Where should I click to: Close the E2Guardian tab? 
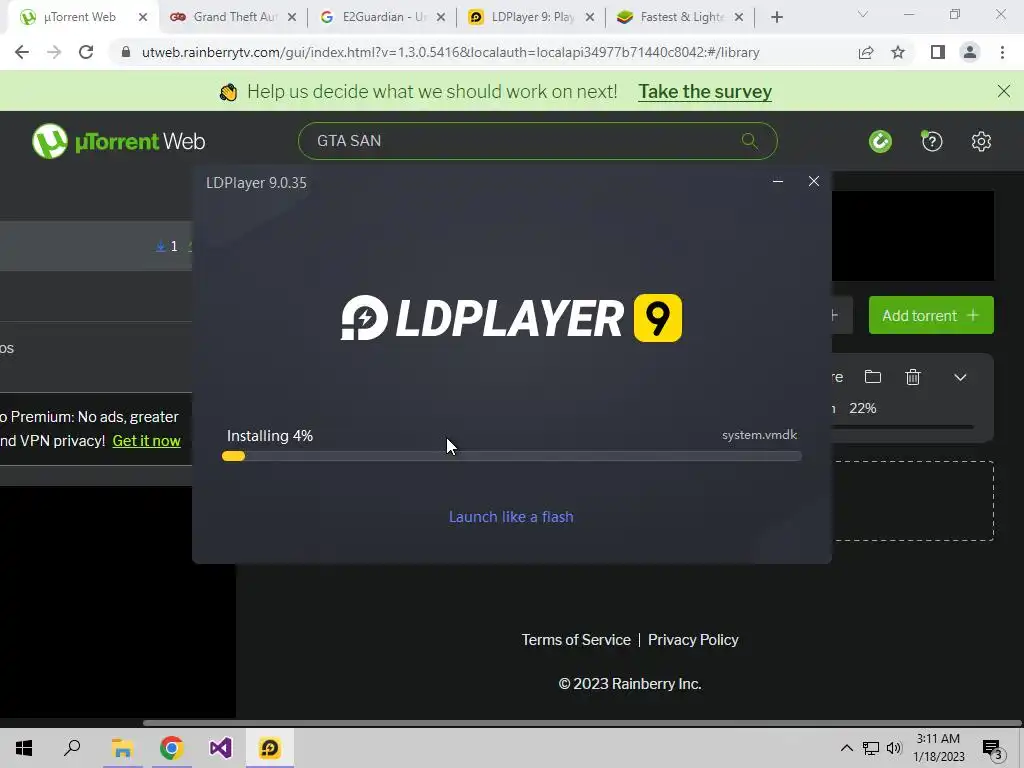point(441,18)
